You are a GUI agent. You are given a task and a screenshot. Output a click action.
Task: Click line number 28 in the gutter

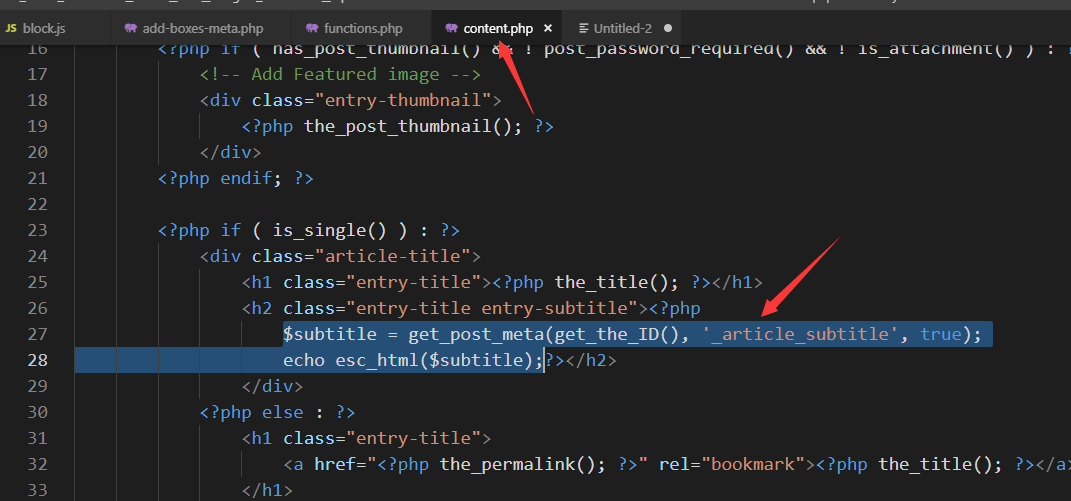[x=37, y=360]
